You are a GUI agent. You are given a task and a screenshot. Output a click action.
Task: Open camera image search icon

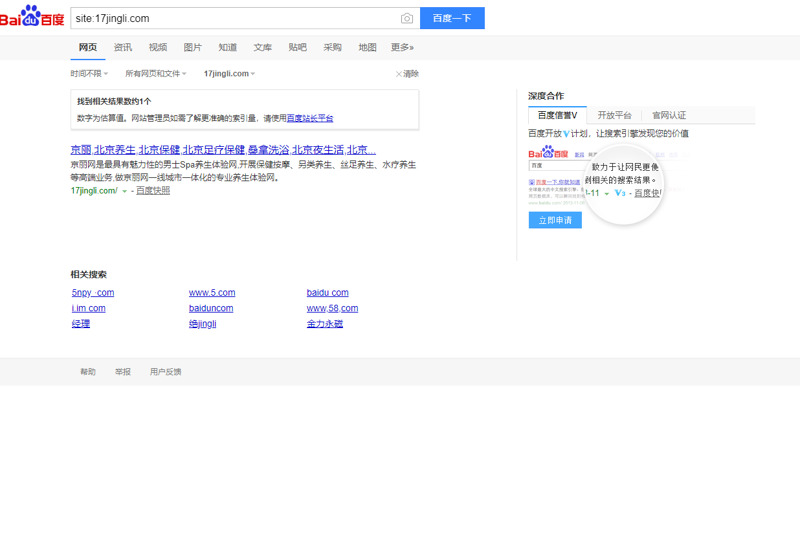tap(407, 18)
